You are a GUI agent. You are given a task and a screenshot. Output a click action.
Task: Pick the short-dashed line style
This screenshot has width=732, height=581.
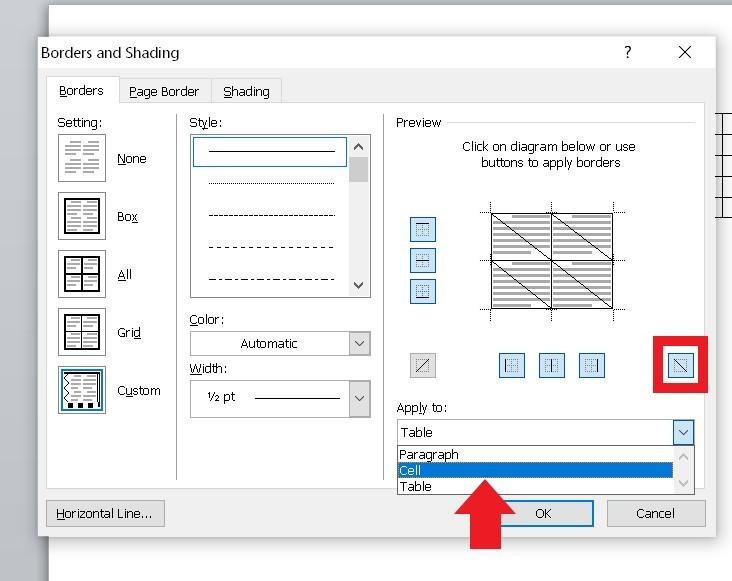click(x=271, y=215)
